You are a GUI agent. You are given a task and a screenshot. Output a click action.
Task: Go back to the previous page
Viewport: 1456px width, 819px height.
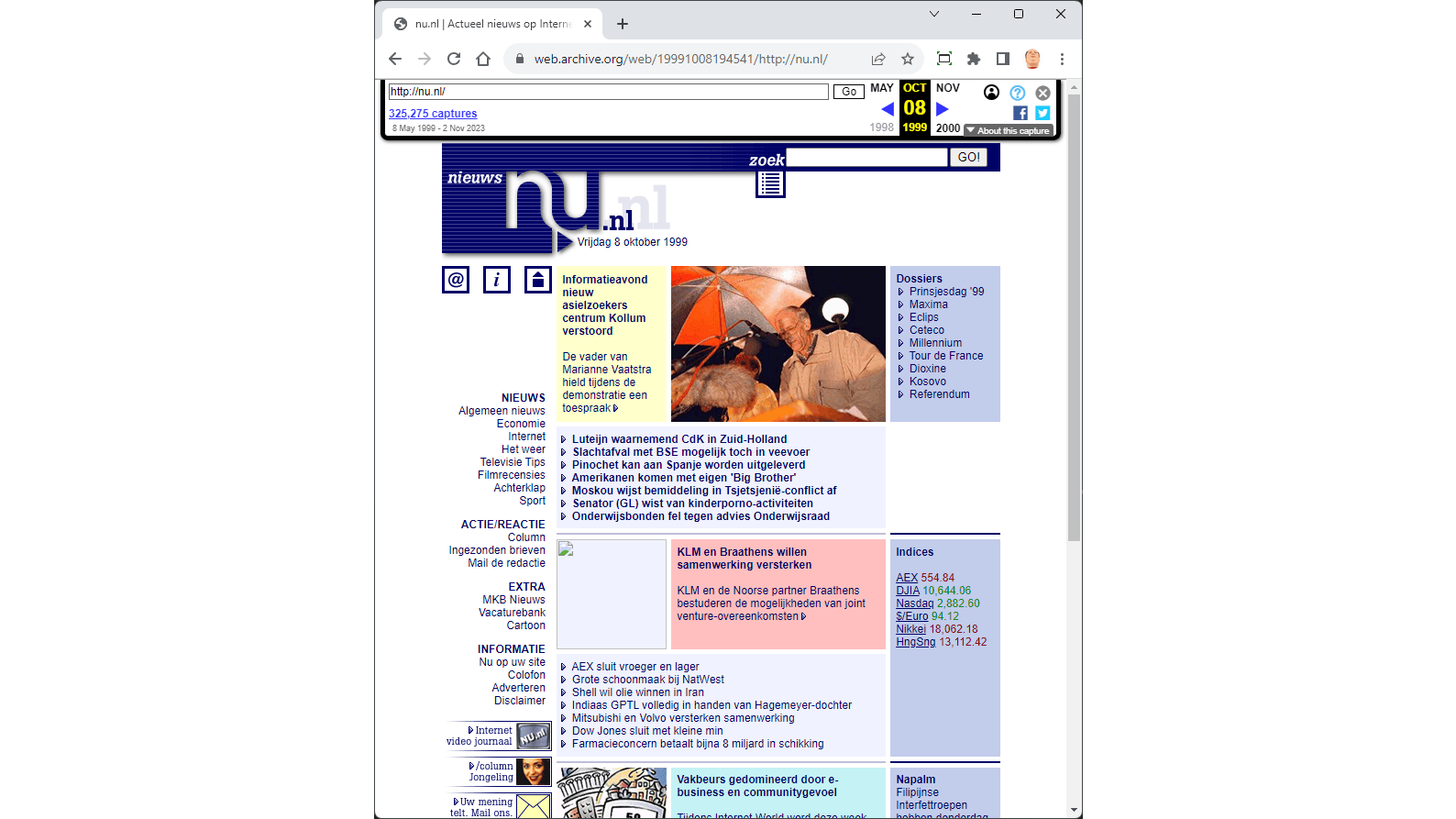395,59
